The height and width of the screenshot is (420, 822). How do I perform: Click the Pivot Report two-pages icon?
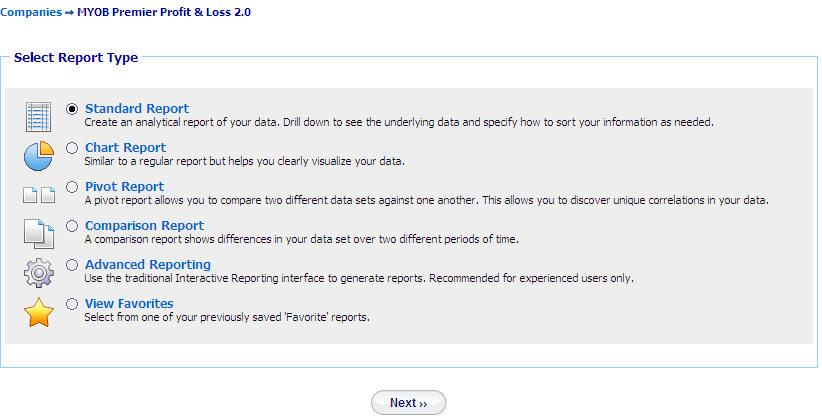pyautogui.click(x=39, y=195)
